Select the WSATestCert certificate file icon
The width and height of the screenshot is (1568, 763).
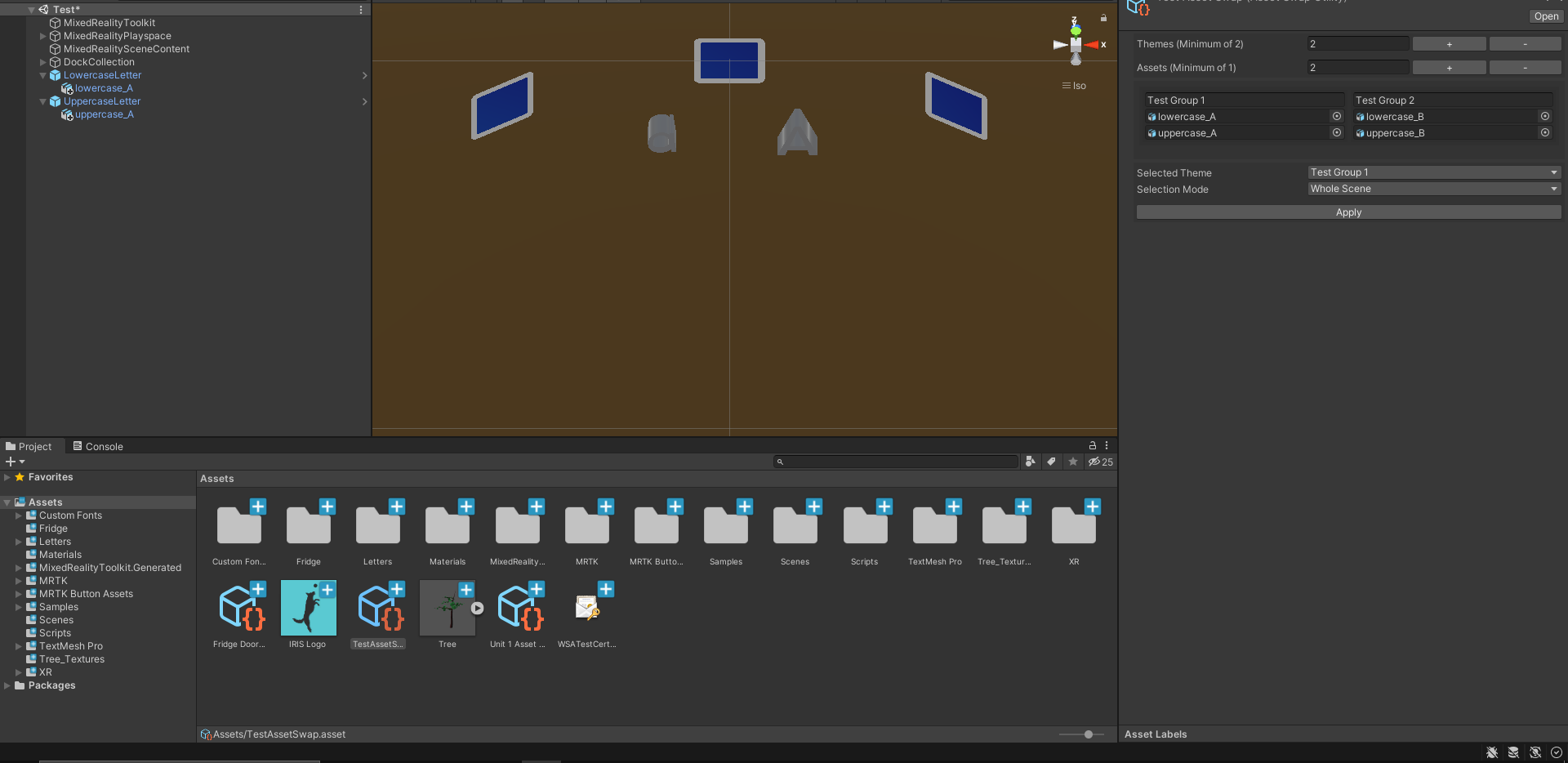point(587,609)
